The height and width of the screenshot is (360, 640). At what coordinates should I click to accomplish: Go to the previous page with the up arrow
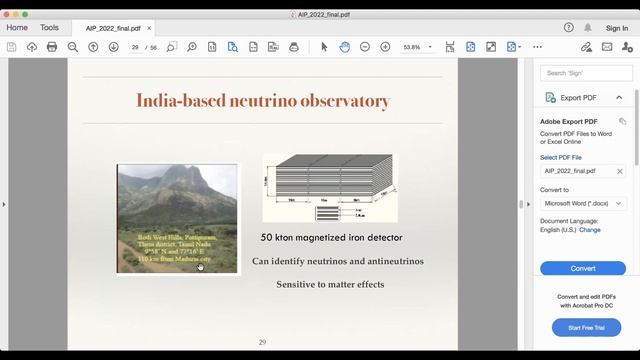point(93,47)
